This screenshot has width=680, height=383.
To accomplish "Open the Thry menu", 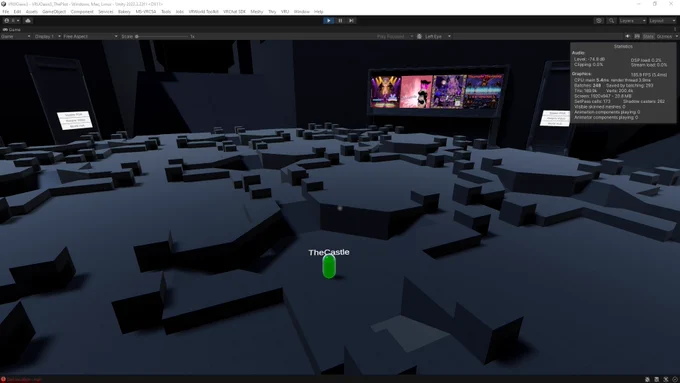I will (272, 12).
